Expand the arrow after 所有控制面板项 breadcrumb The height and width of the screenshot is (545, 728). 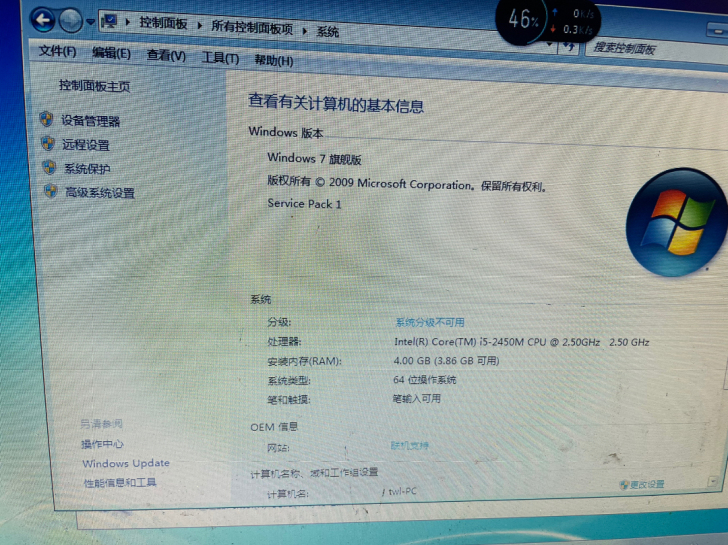point(305,31)
